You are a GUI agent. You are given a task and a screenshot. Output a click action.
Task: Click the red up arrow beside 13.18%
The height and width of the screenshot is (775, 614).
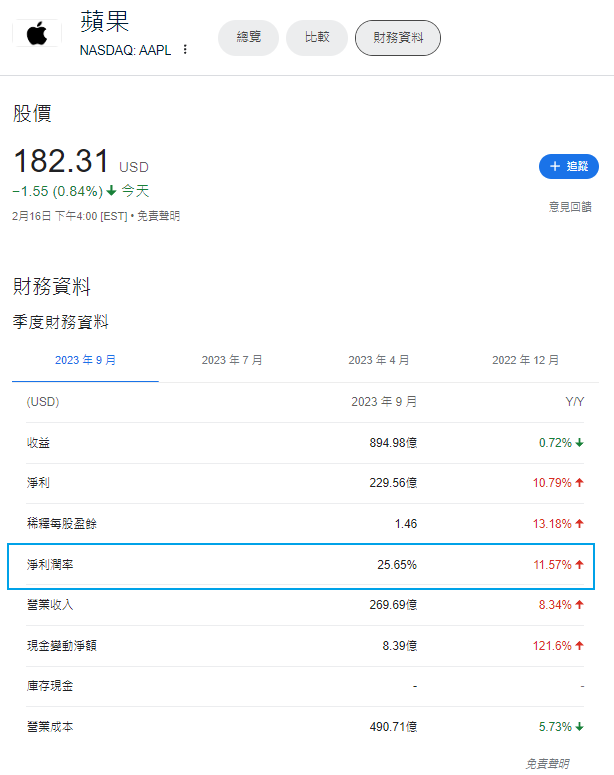pyautogui.click(x=580, y=523)
